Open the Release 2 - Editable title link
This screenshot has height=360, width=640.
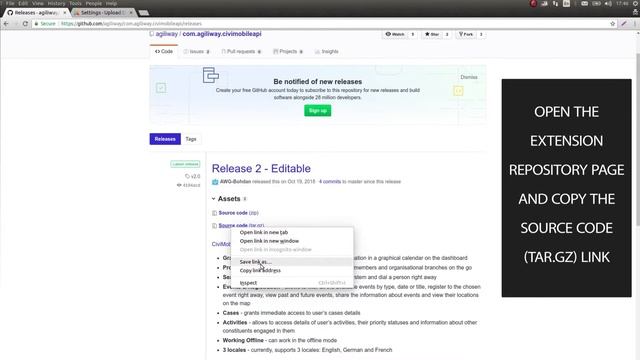pos(261,169)
